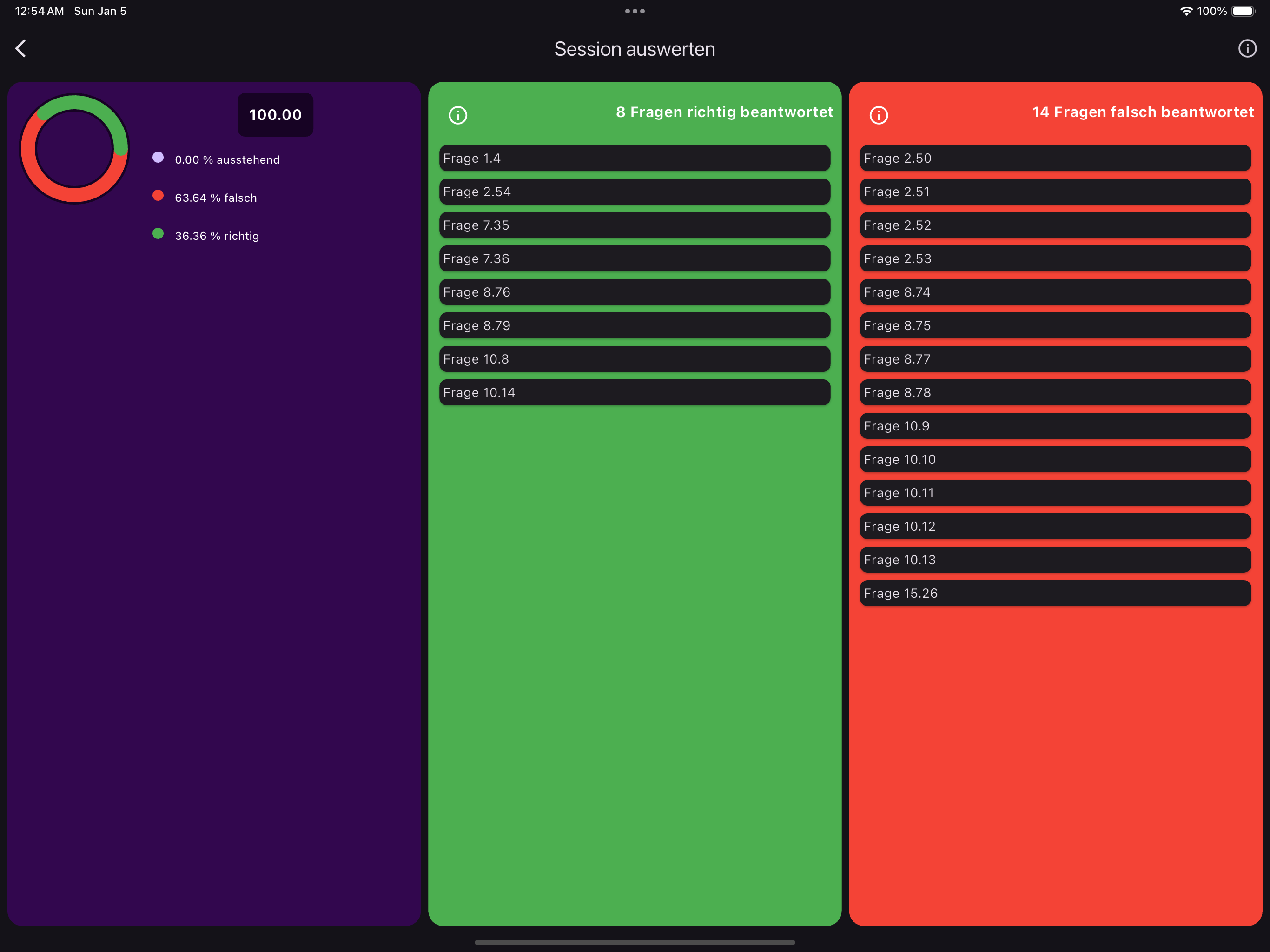
Task: Open Frage 2.50 in wrong list
Action: click(x=1055, y=158)
